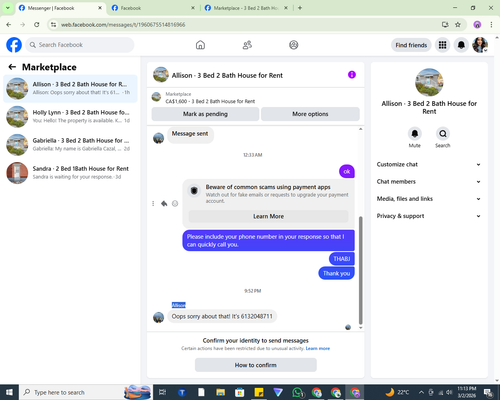
Task: Expand Chat members section
Action: 429,182
